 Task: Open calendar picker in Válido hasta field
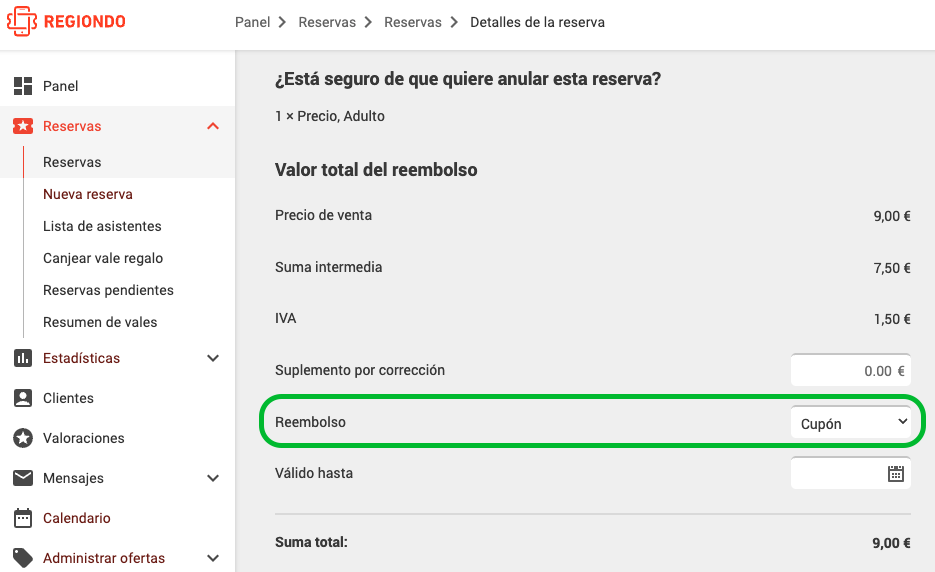tap(896, 474)
